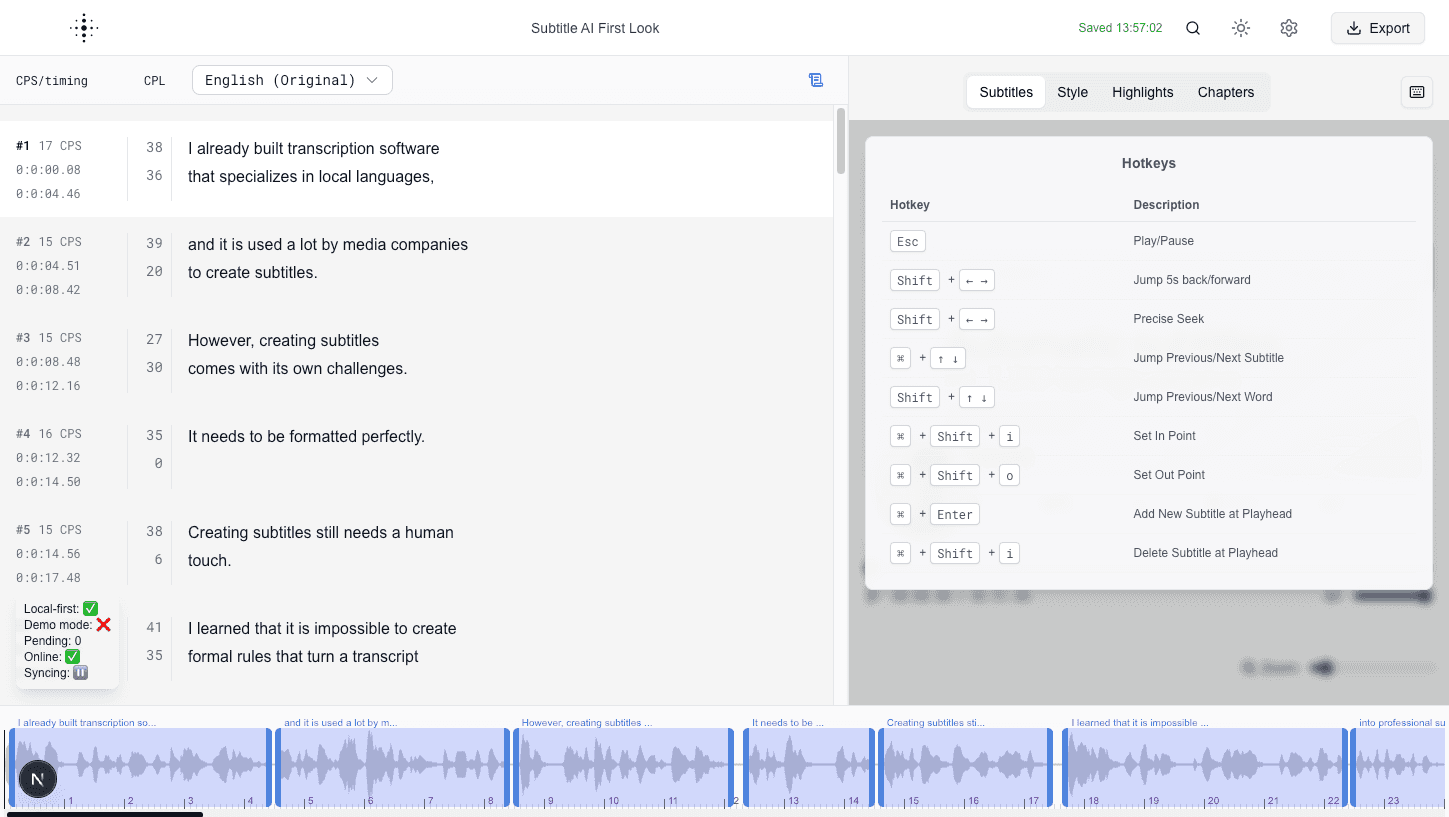Toggle light/dark theme sun icon
1449x817 pixels.
coord(1241,28)
